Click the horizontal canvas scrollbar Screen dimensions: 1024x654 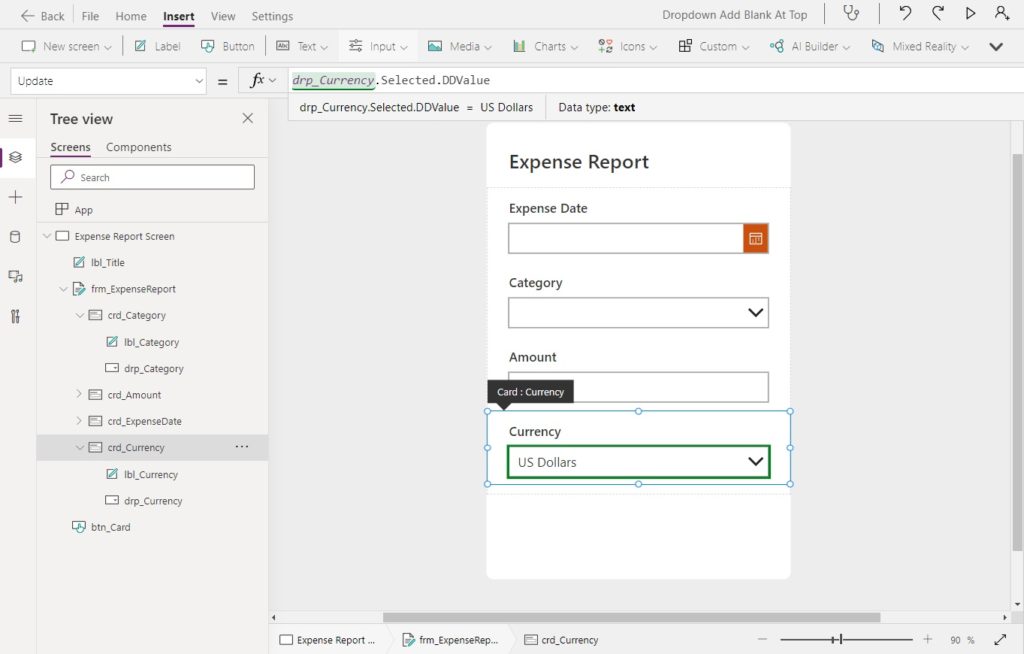tap(631, 617)
